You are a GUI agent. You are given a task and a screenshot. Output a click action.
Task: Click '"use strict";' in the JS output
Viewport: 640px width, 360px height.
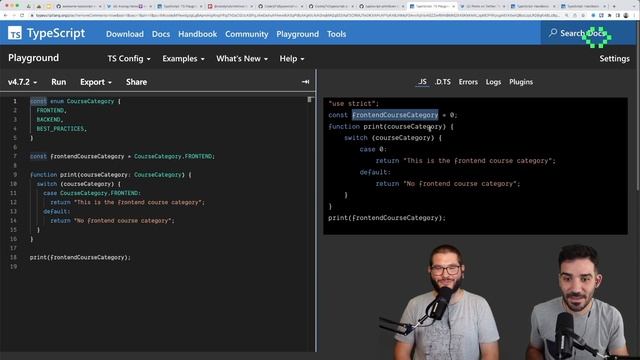pyautogui.click(x=353, y=104)
